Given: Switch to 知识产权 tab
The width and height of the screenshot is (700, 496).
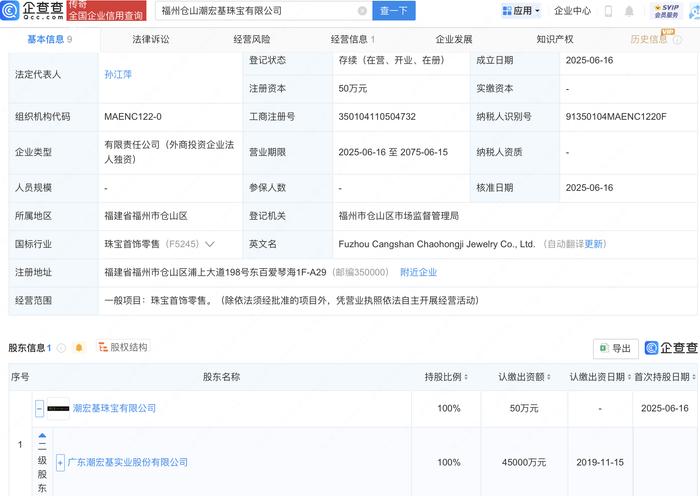Looking at the screenshot, I should [555, 39].
